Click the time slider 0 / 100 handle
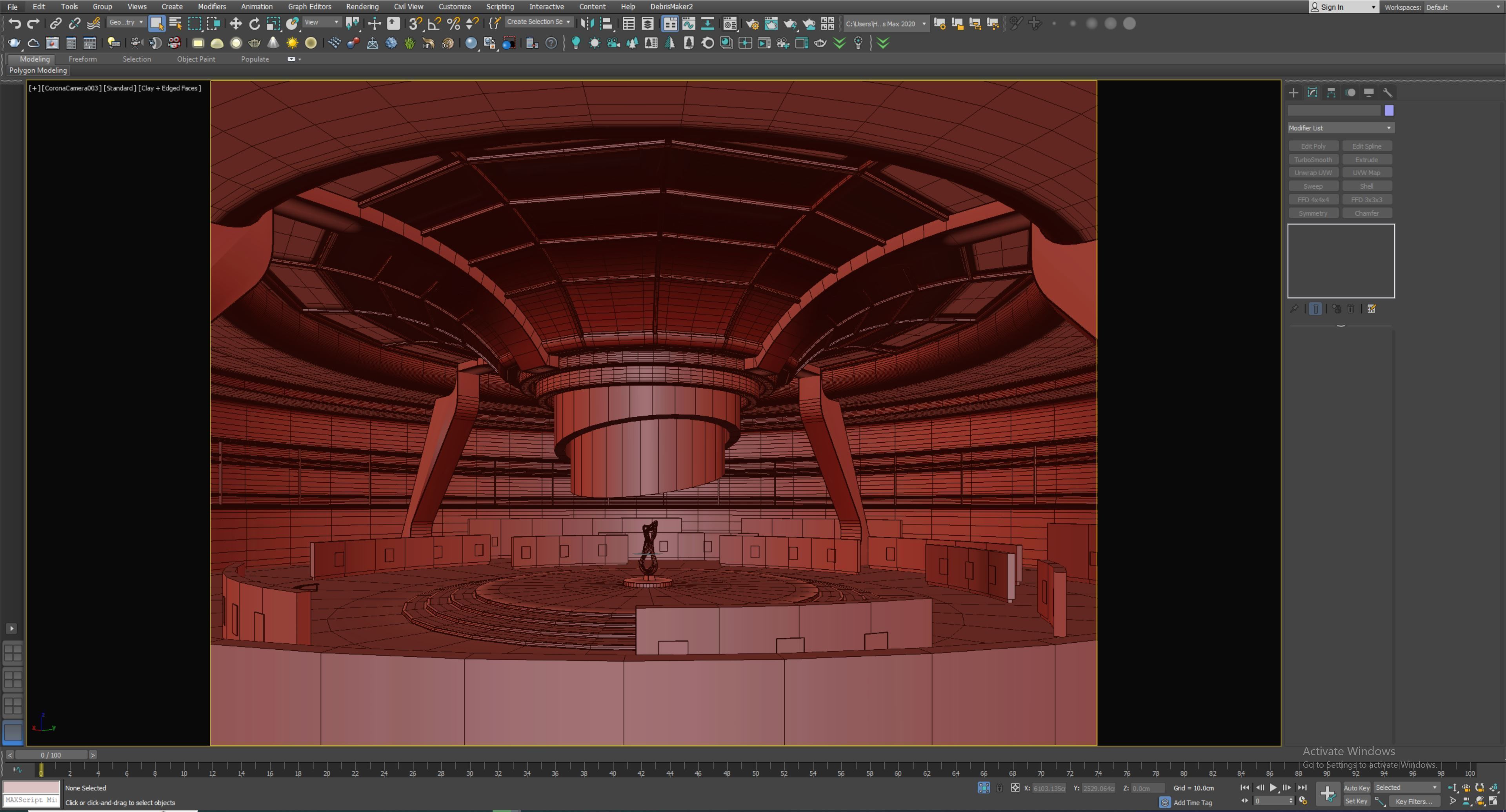The width and height of the screenshot is (1506, 812). click(x=51, y=755)
